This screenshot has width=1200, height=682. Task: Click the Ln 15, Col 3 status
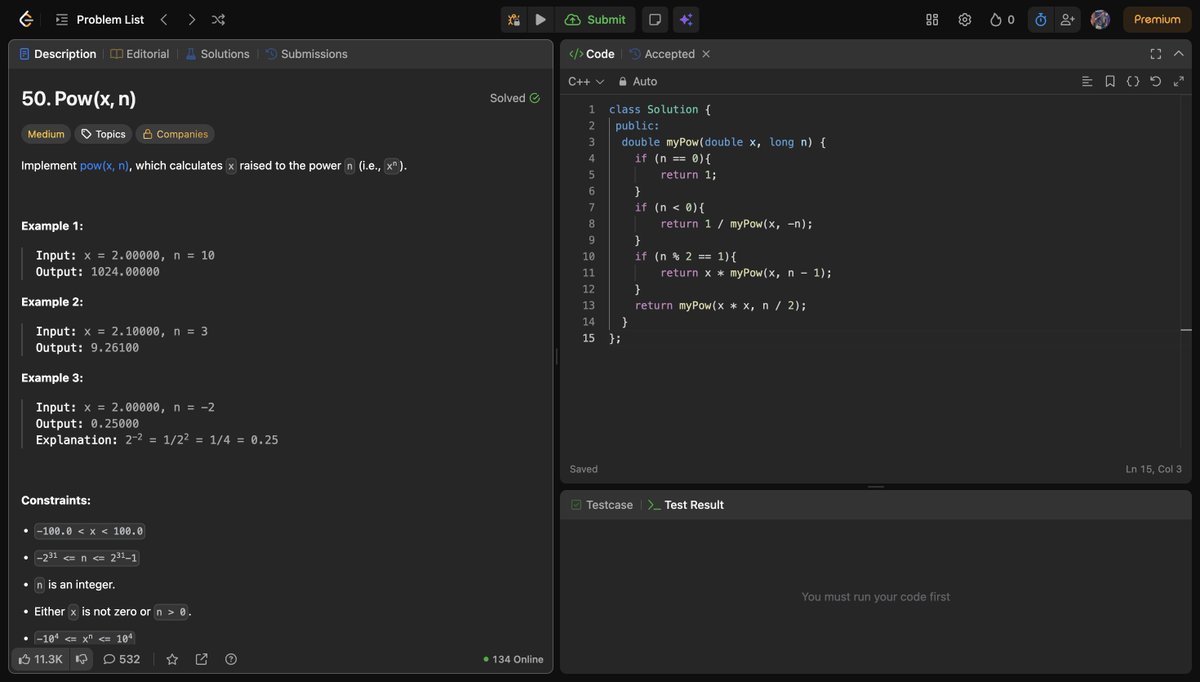pos(1153,469)
